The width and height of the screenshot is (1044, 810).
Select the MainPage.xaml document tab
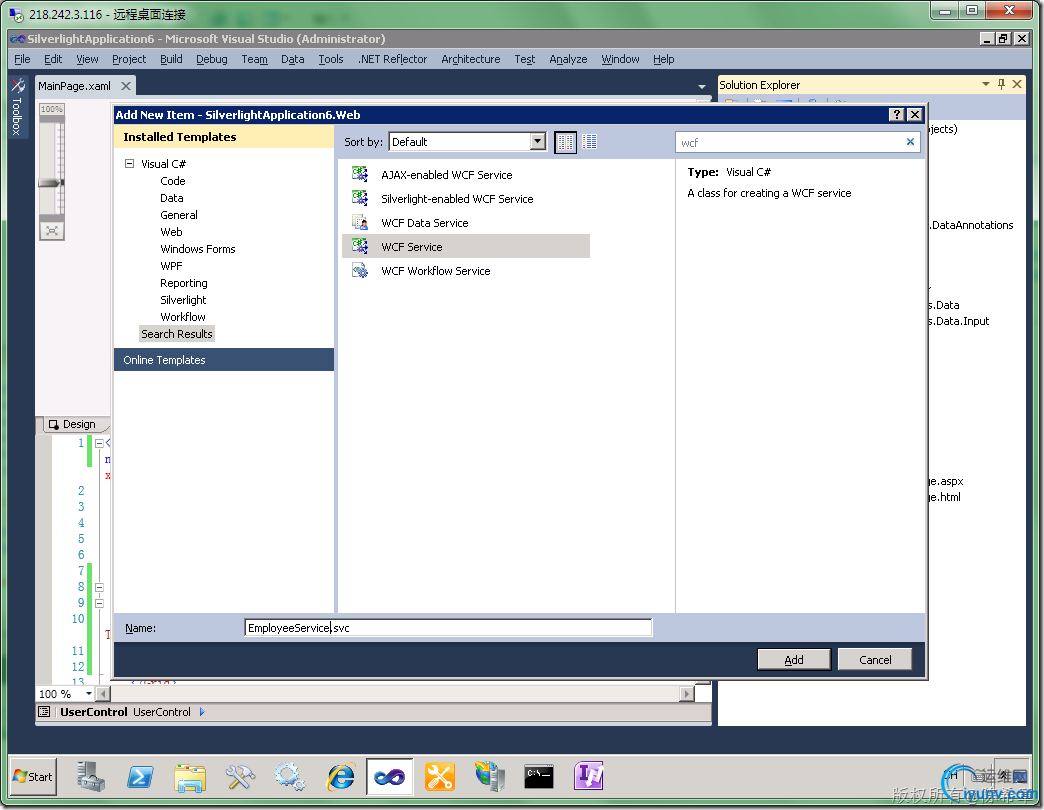[75, 86]
